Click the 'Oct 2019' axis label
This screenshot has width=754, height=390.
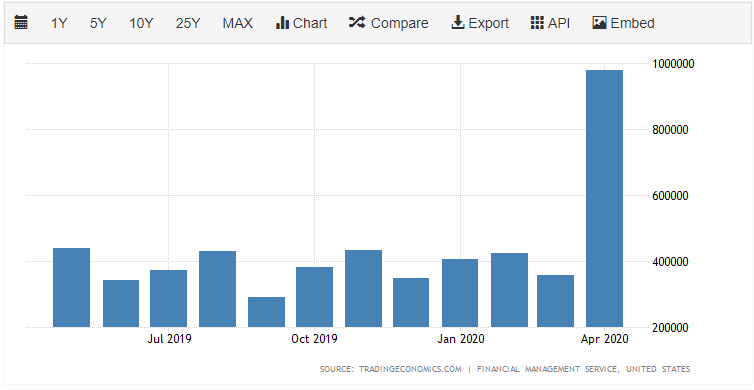tap(314, 339)
